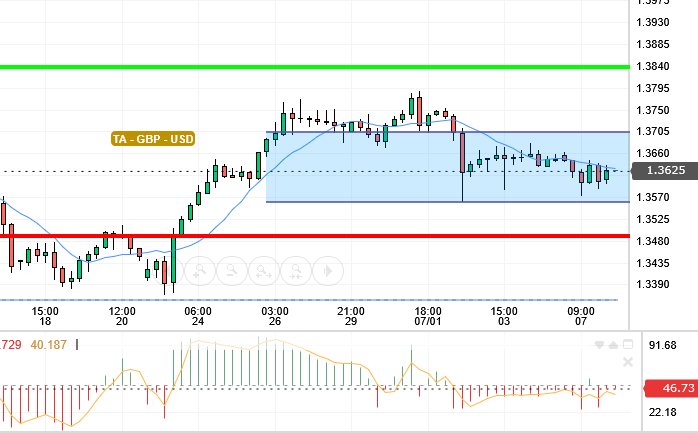Close the indicator pane with X
Viewport: 698px width, 433px height.
(628, 362)
